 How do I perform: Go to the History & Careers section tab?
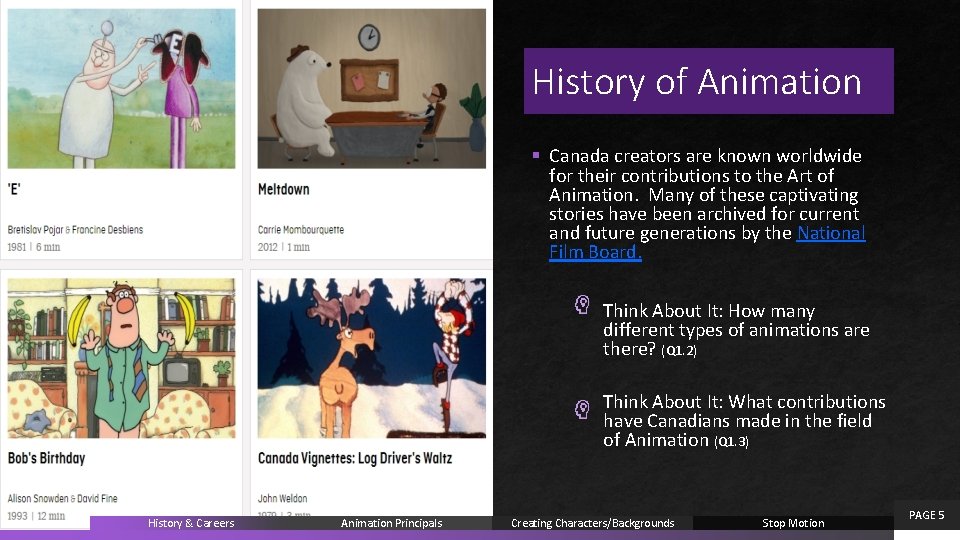pos(191,523)
